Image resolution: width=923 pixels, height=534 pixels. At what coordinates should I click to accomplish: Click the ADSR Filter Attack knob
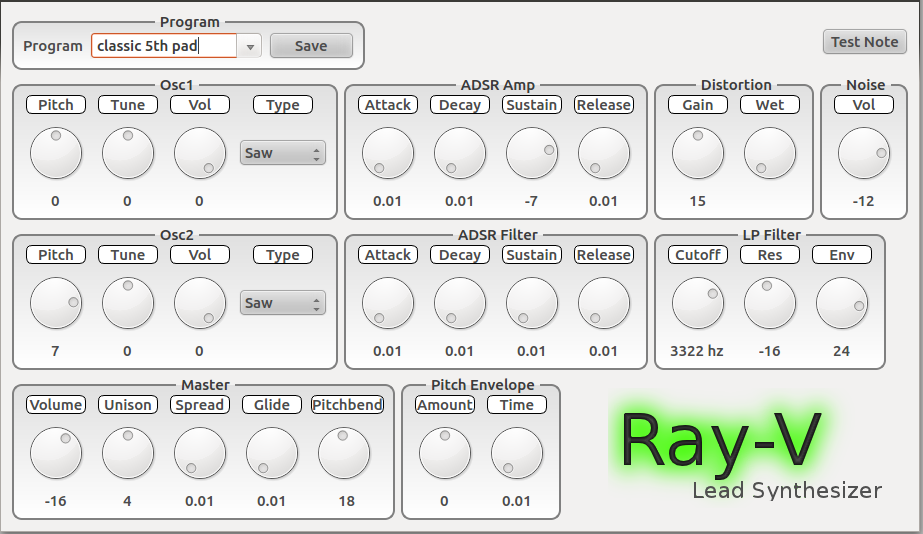coord(388,303)
